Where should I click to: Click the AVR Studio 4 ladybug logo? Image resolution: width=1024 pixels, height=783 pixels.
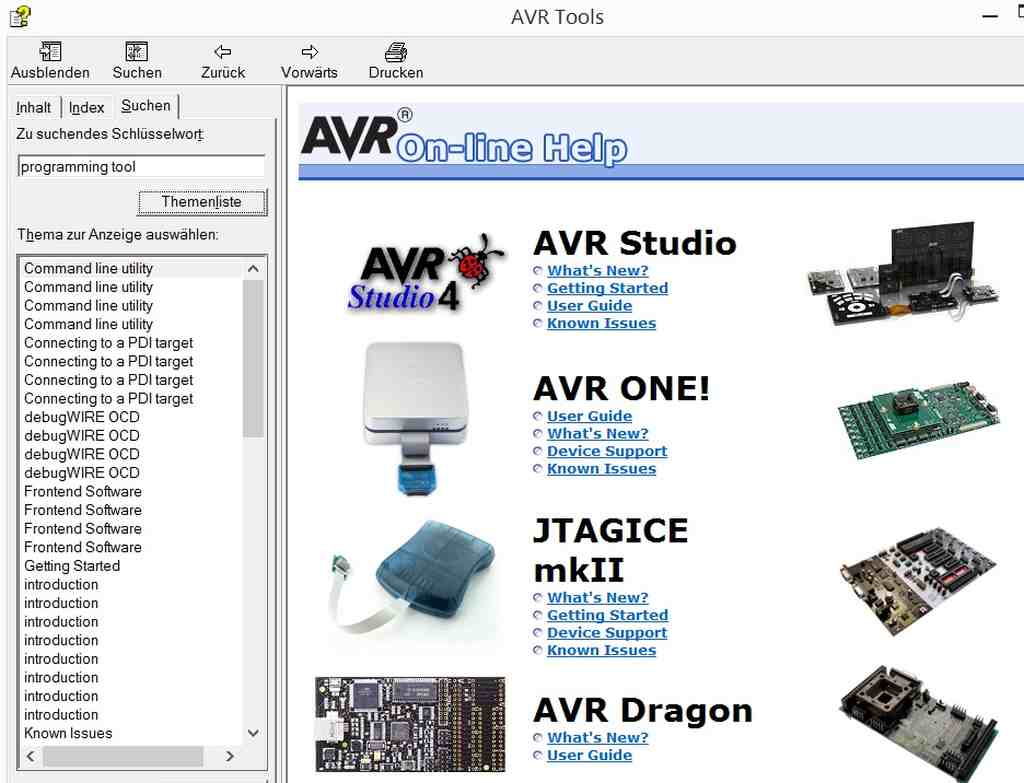(x=425, y=274)
